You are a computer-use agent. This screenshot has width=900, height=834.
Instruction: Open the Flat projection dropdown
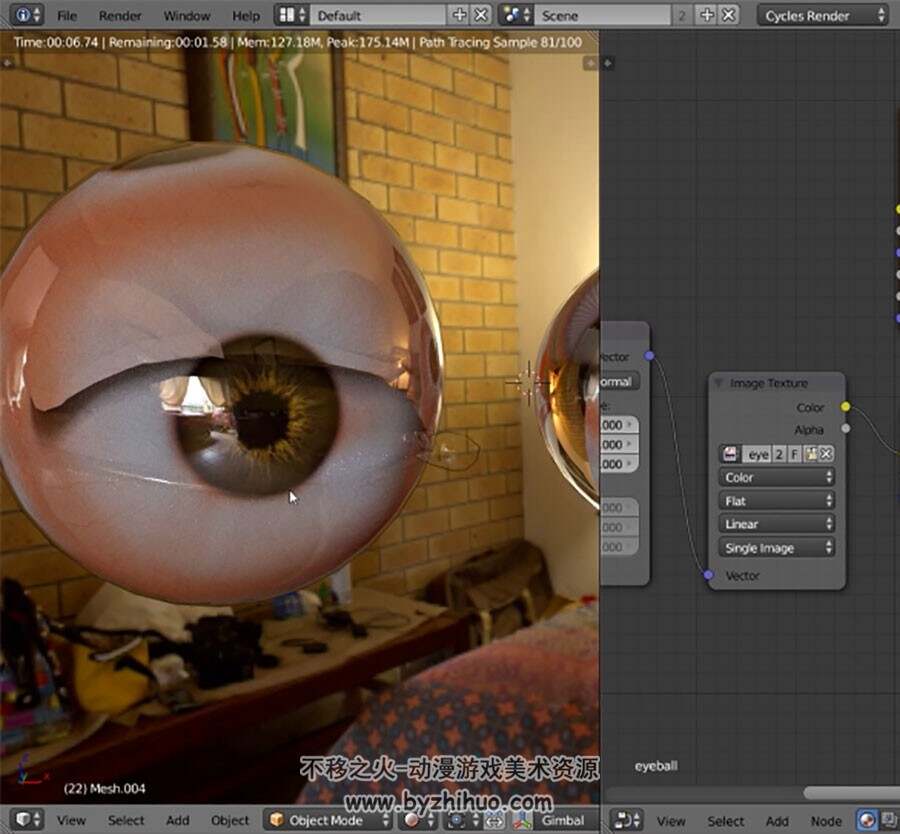[777, 501]
